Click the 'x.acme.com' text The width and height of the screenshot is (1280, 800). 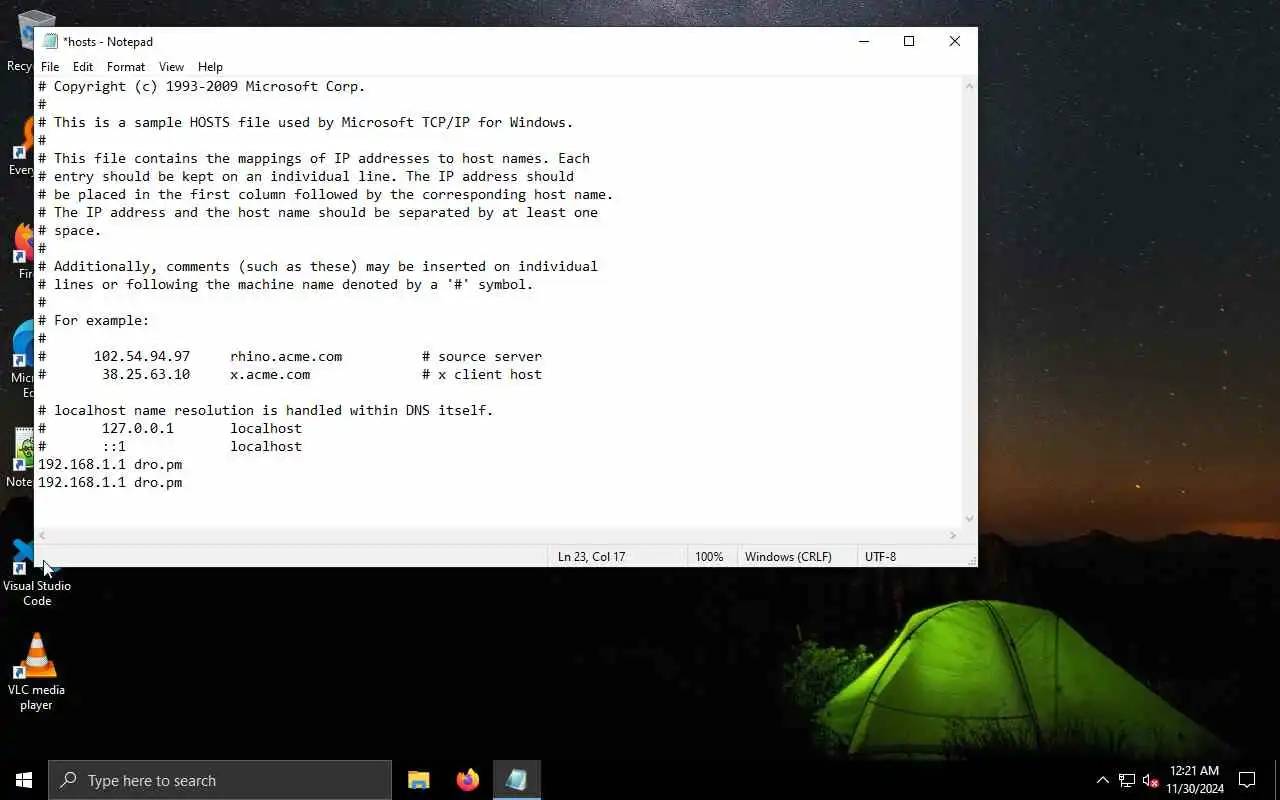pos(270,374)
